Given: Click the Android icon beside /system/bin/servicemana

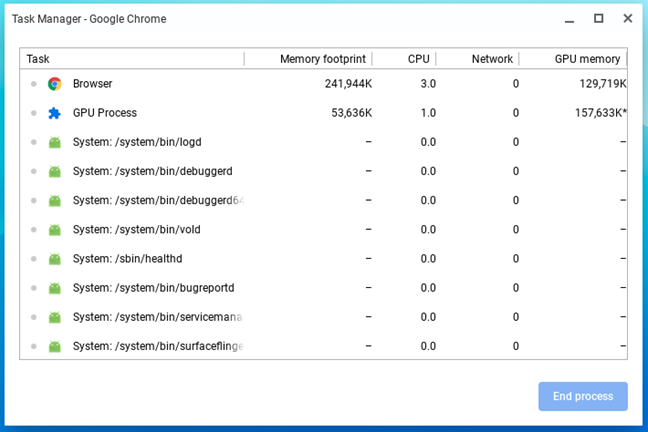Looking at the screenshot, I should pyautogui.click(x=55, y=317).
